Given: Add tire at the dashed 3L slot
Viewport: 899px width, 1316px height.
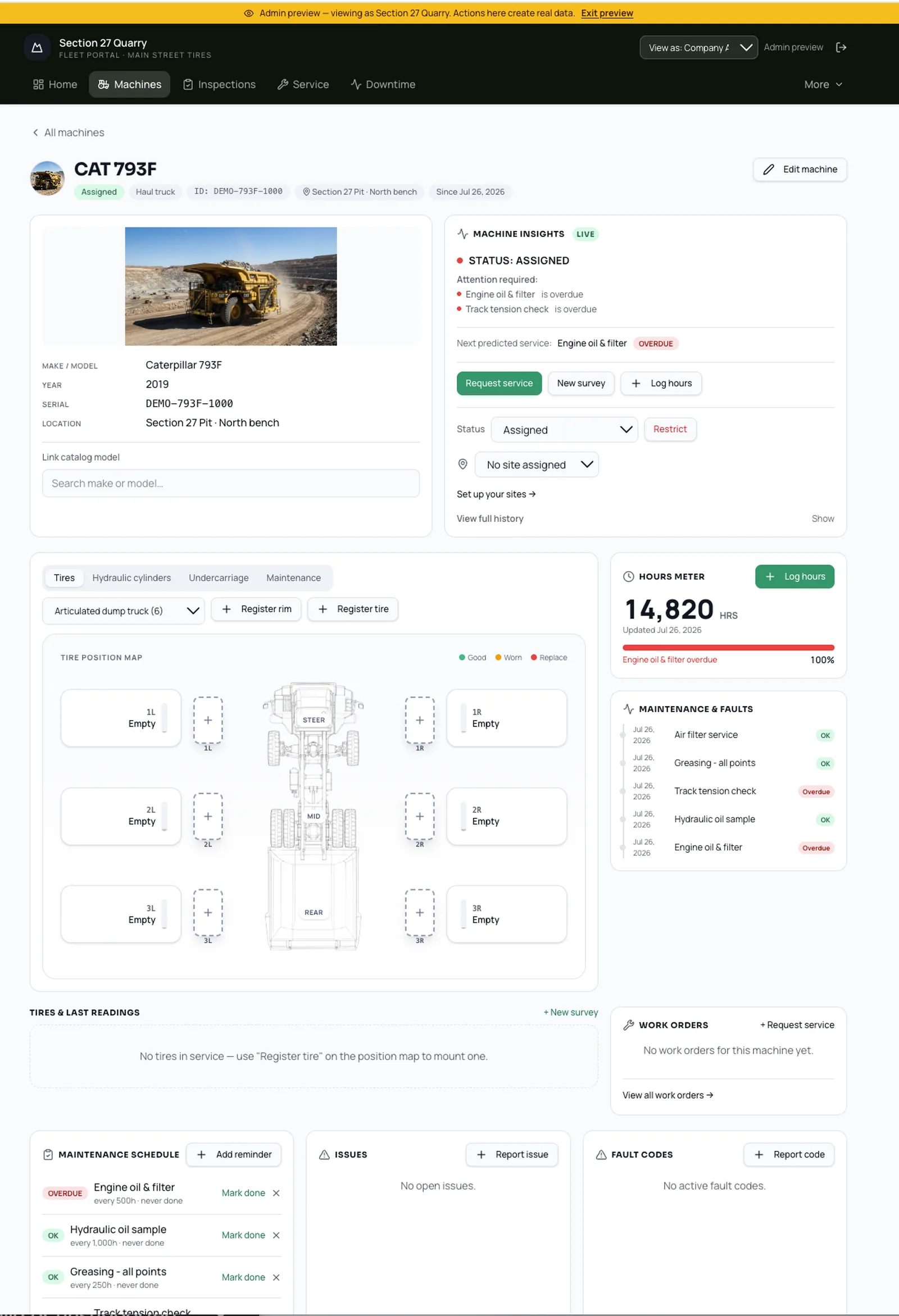Looking at the screenshot, I should [208, 912].
